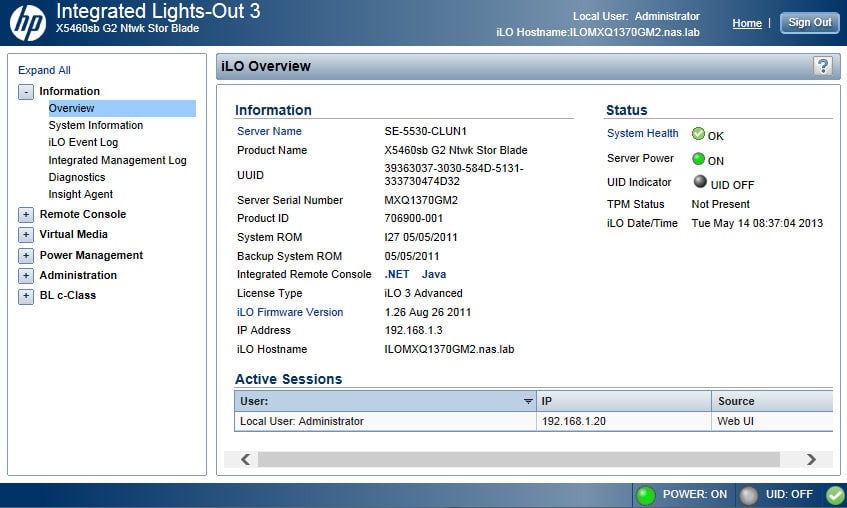Click the horizontal scrollbar track
The height and width of the screenshot is (508, 847).
pyautogui.click(x=519, y=459)
